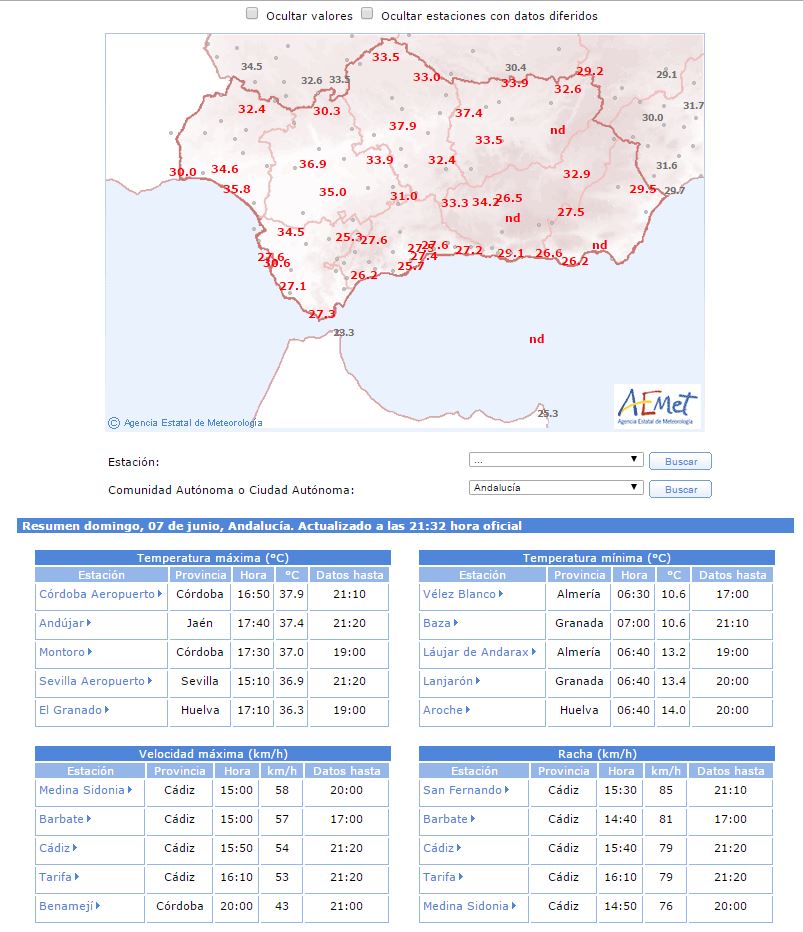The height and width of the screenshot is (932, 803).
Task: Click Buscar button next to Comunidad Autónoma
Action: point(680,489)
